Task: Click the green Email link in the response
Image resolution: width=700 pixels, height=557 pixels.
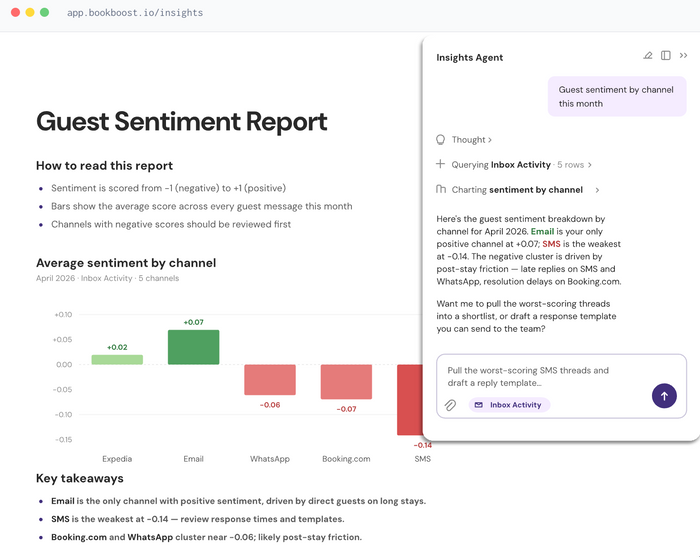Action: [542, 231]
